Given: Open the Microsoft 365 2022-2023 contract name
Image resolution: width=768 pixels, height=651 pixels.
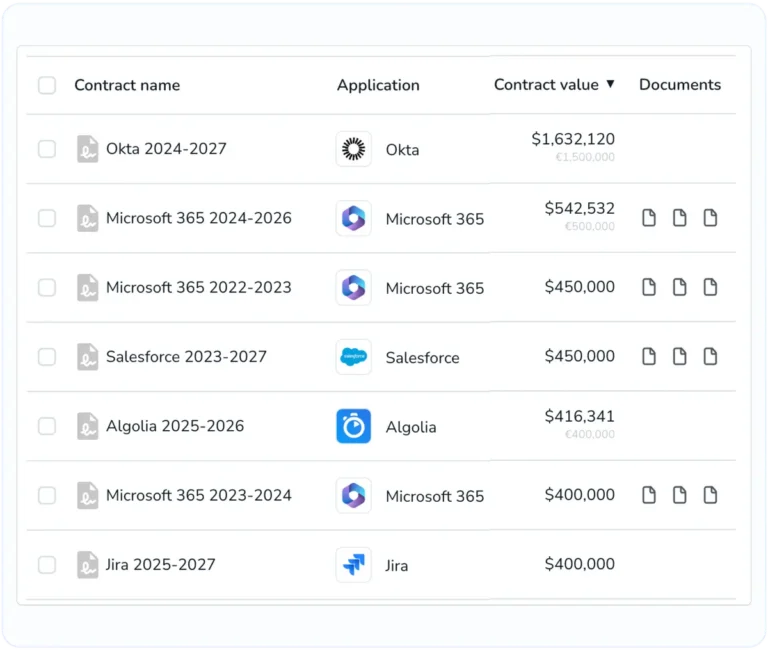Looking at the screenshot, I should click(199, 287).
